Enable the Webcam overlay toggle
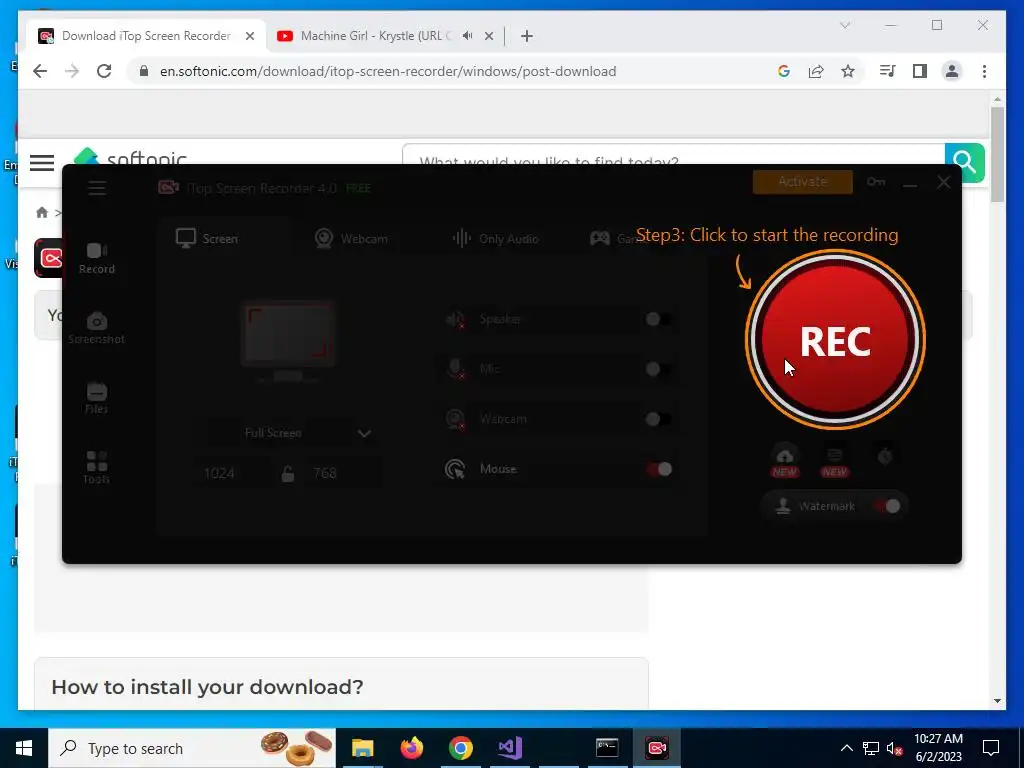 tap(658, 419)
